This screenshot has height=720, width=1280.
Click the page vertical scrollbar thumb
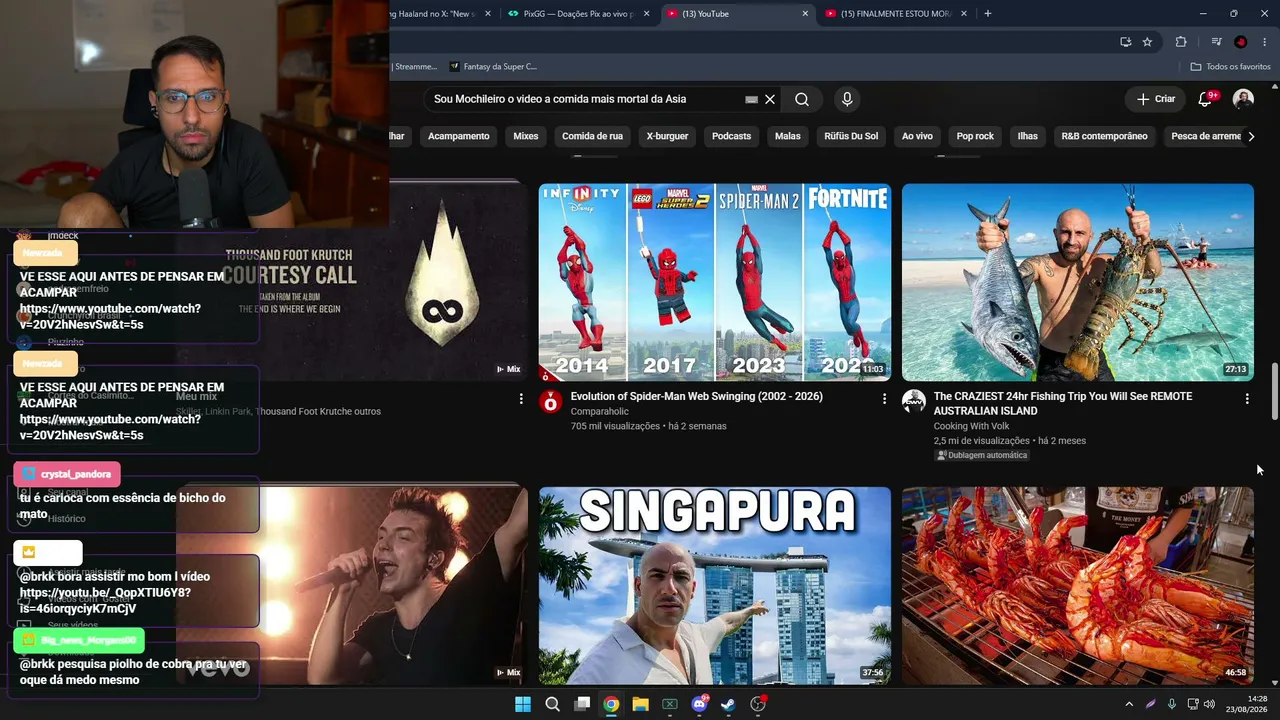[1274, 392]
